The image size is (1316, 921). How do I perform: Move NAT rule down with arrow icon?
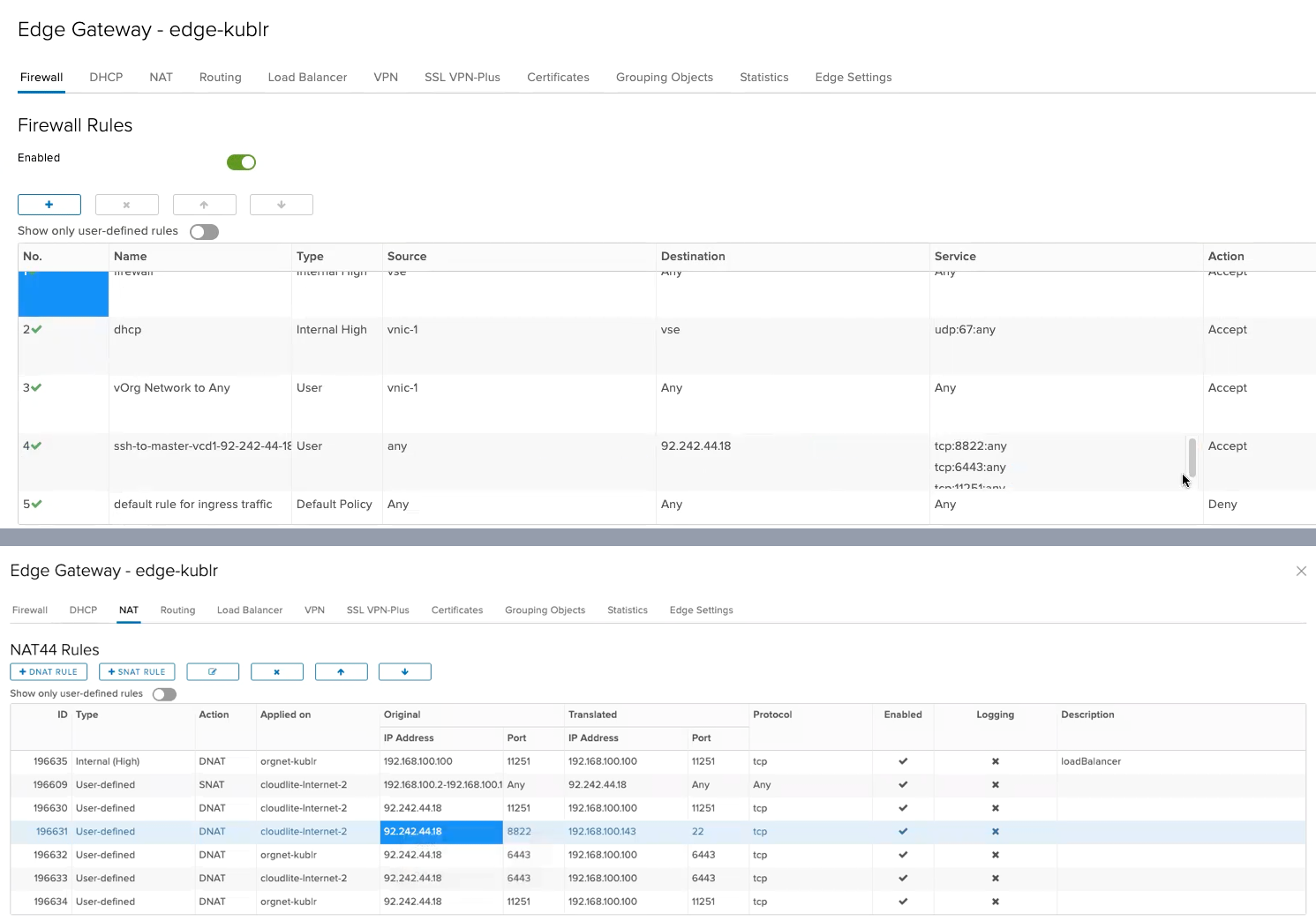pyautogui.click(x=405, y=672)
